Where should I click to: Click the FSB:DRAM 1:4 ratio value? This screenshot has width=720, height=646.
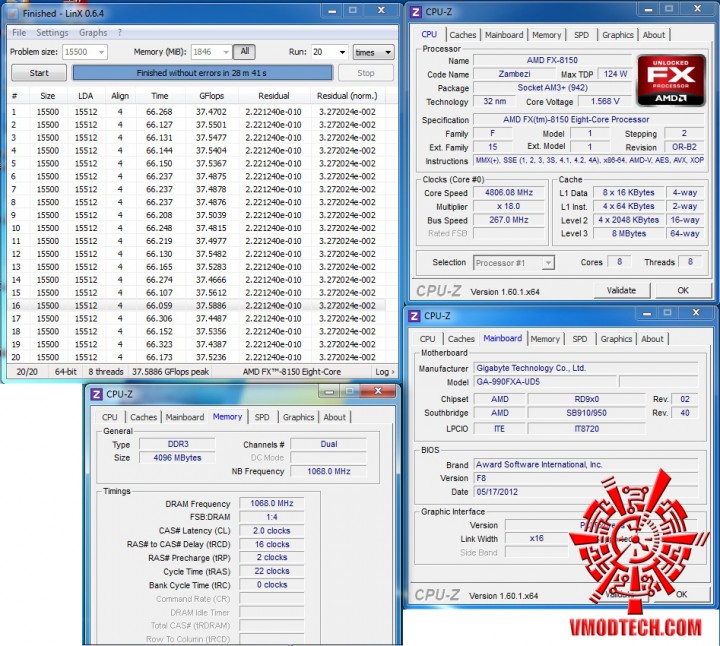pos(272,517)
